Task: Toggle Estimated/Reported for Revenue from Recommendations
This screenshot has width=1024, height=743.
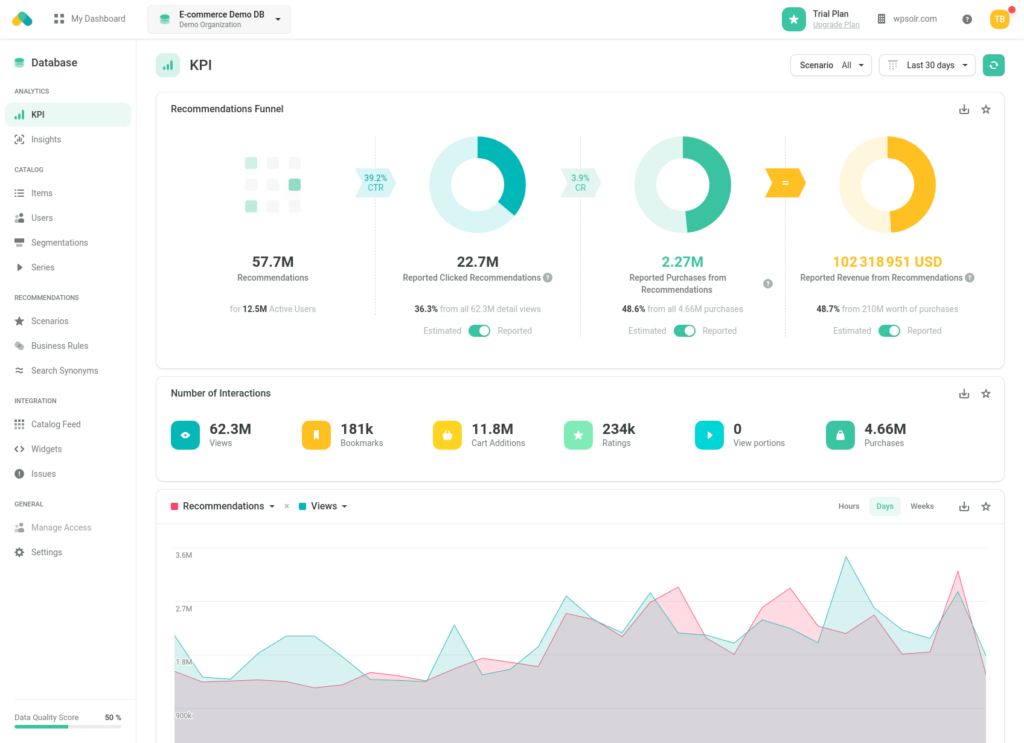Action: (889, 331)
